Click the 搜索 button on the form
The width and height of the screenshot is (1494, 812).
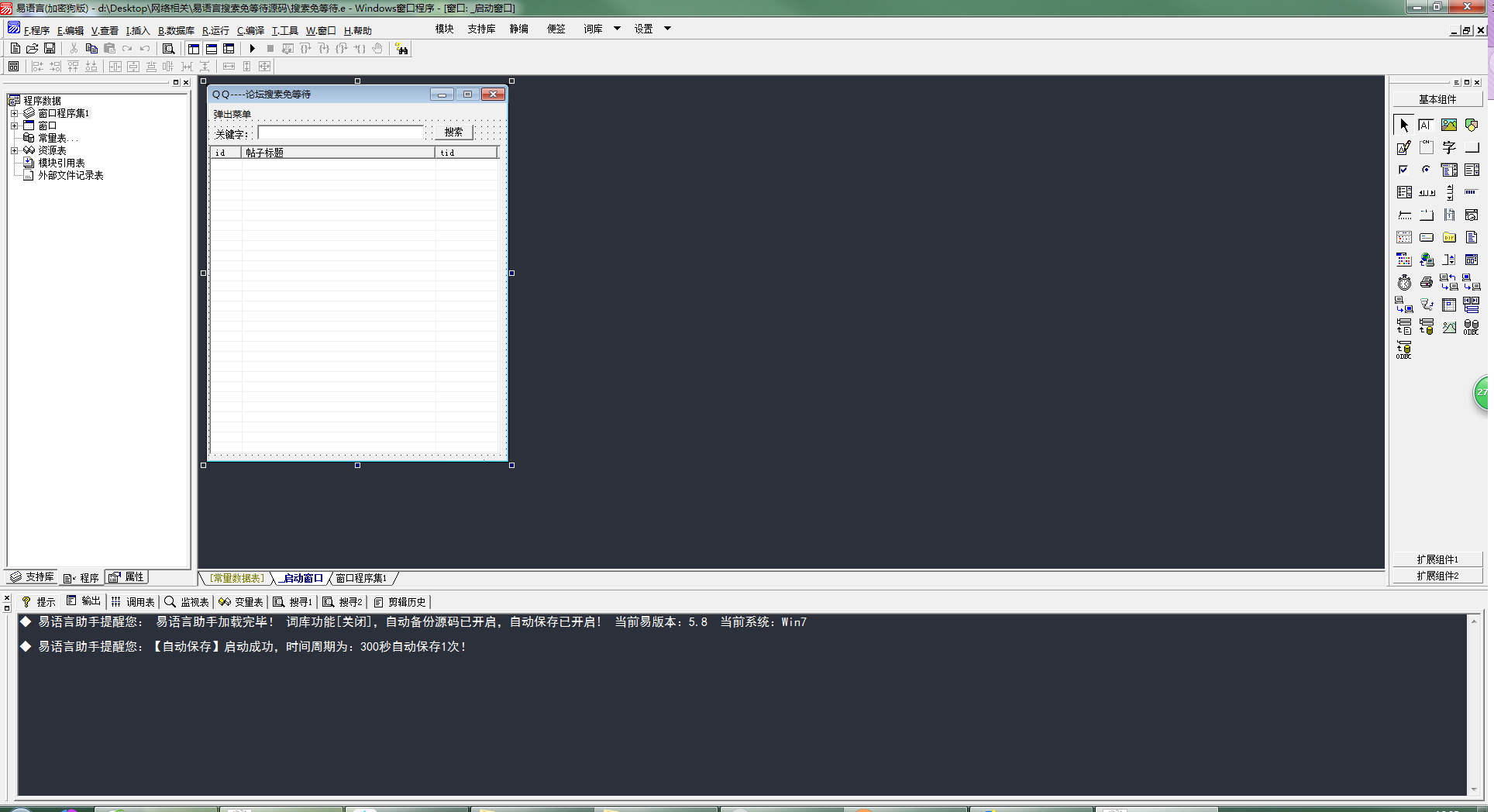pyautogui.click(x=453, y=132)
